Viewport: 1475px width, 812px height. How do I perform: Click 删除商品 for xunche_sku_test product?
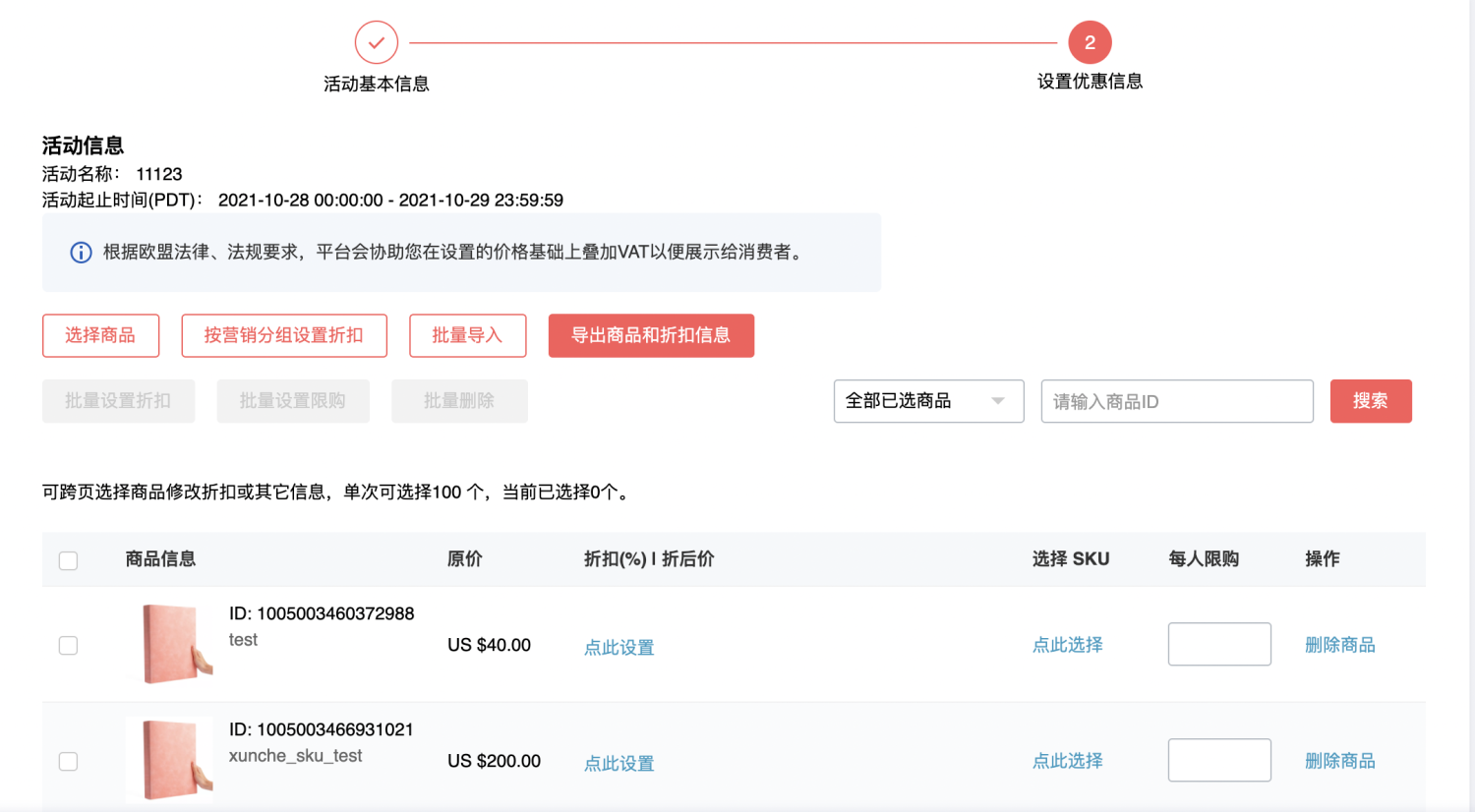click(x=1339, y=761)
